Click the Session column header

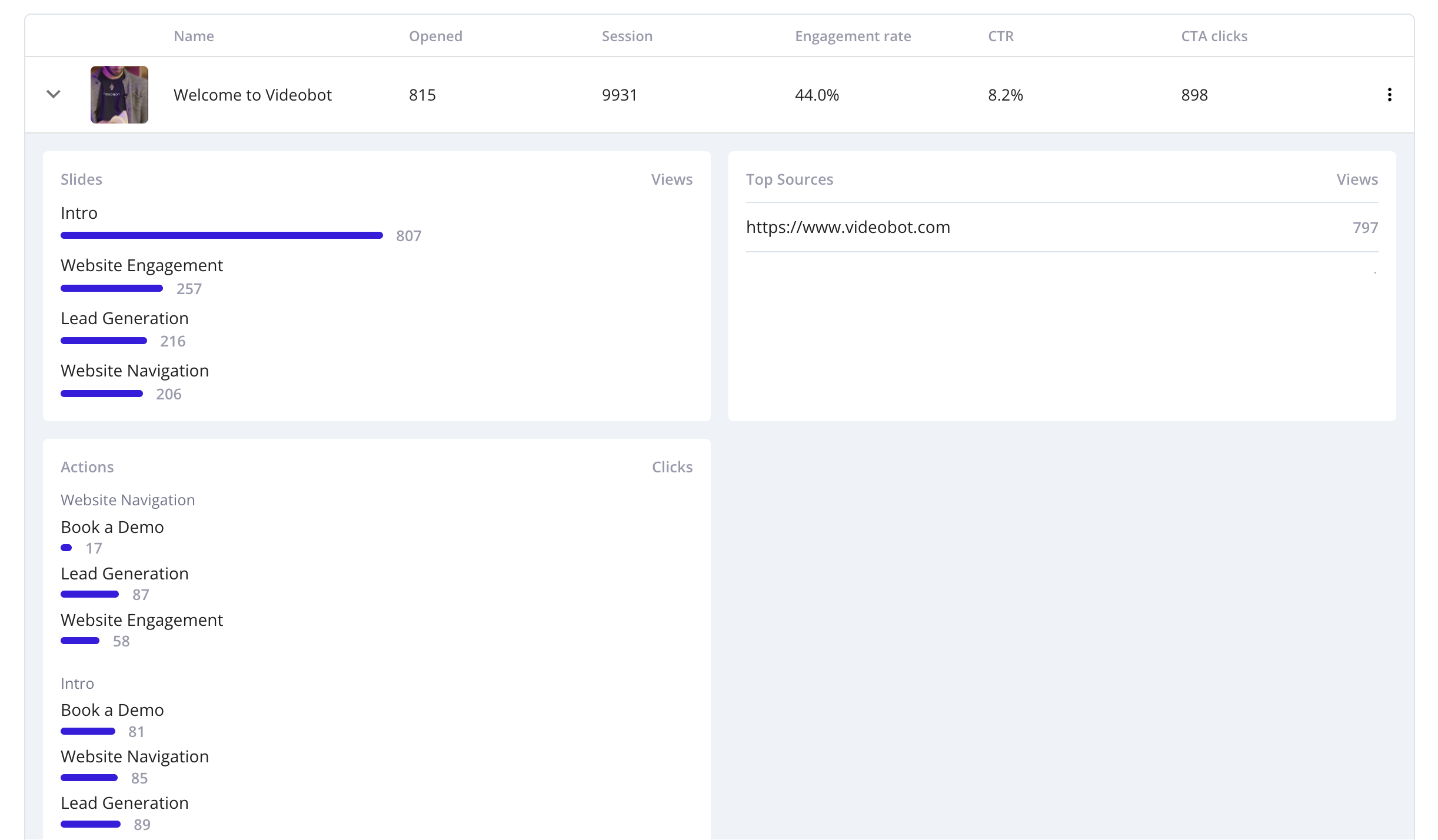627,36
